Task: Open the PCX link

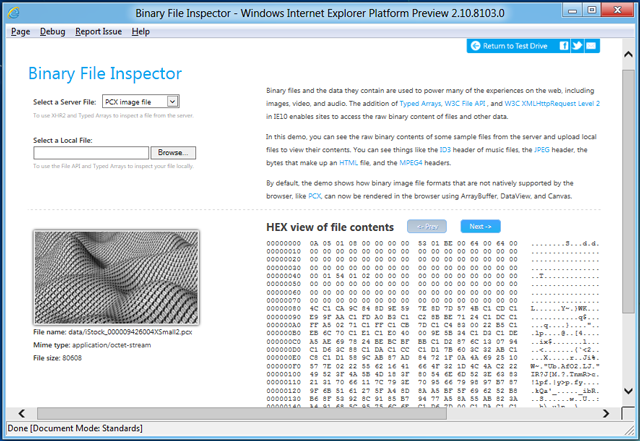Action: 315,196
